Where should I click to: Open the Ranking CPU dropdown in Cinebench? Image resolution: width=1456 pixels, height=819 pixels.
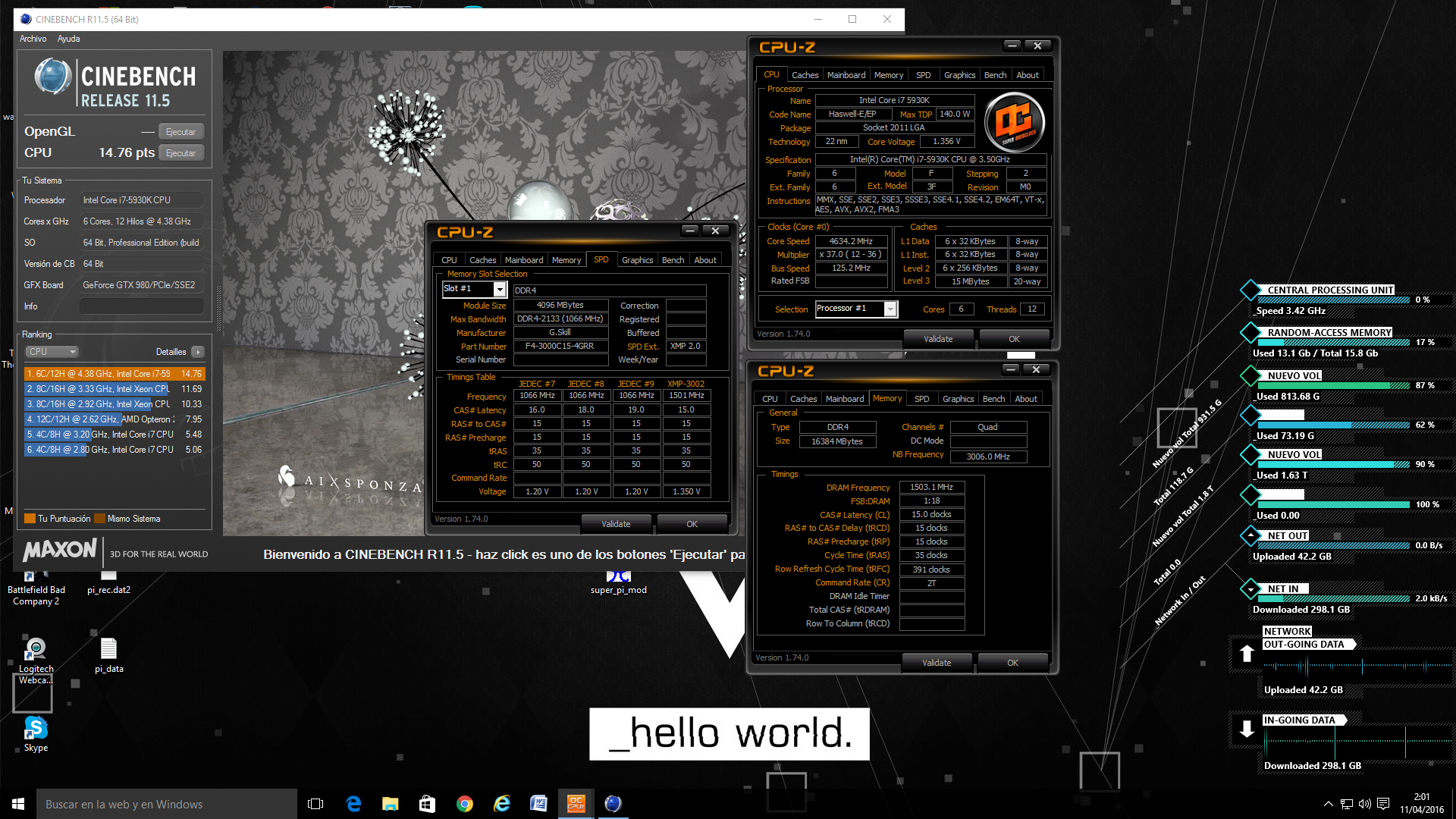click(x=52, y=352)
